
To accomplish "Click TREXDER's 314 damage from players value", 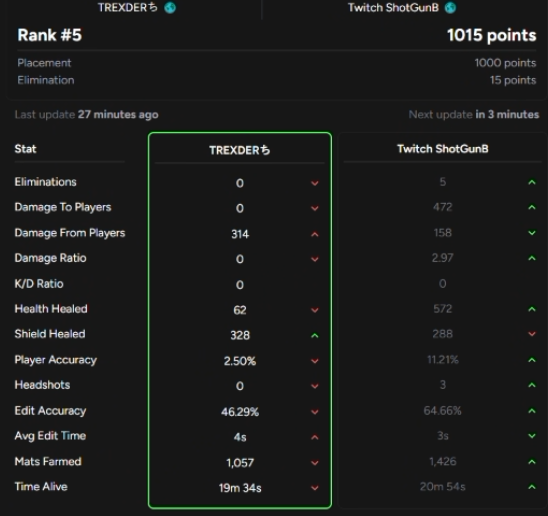I will 240,234.
